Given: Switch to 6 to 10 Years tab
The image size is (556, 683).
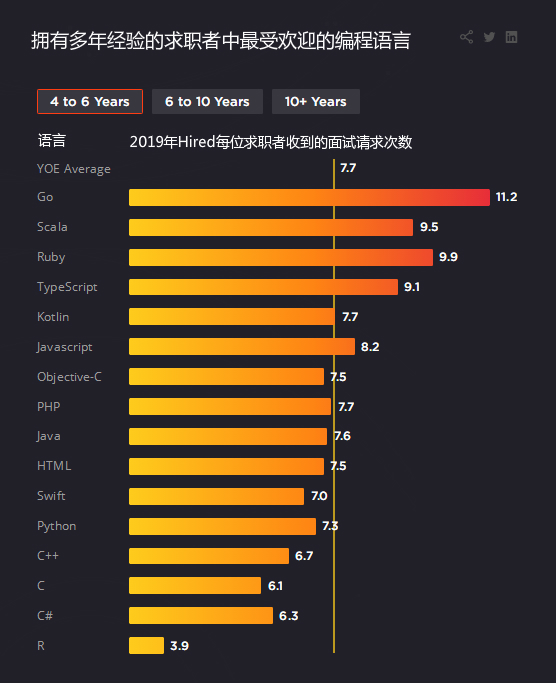Looking at the screenshot, I should tap(207, 101).
